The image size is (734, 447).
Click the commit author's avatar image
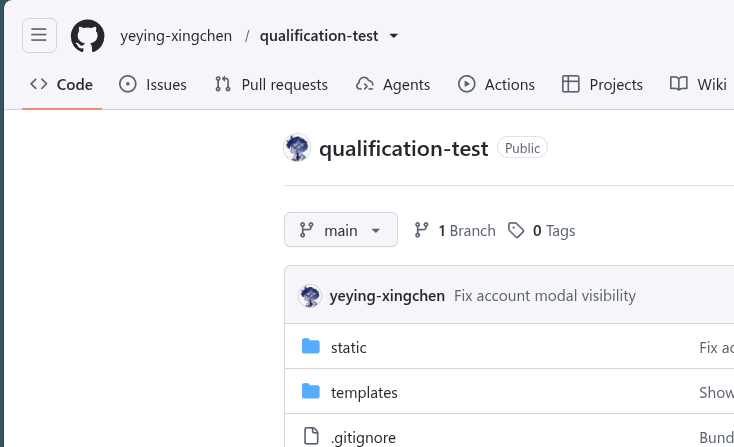click(309, 296)
